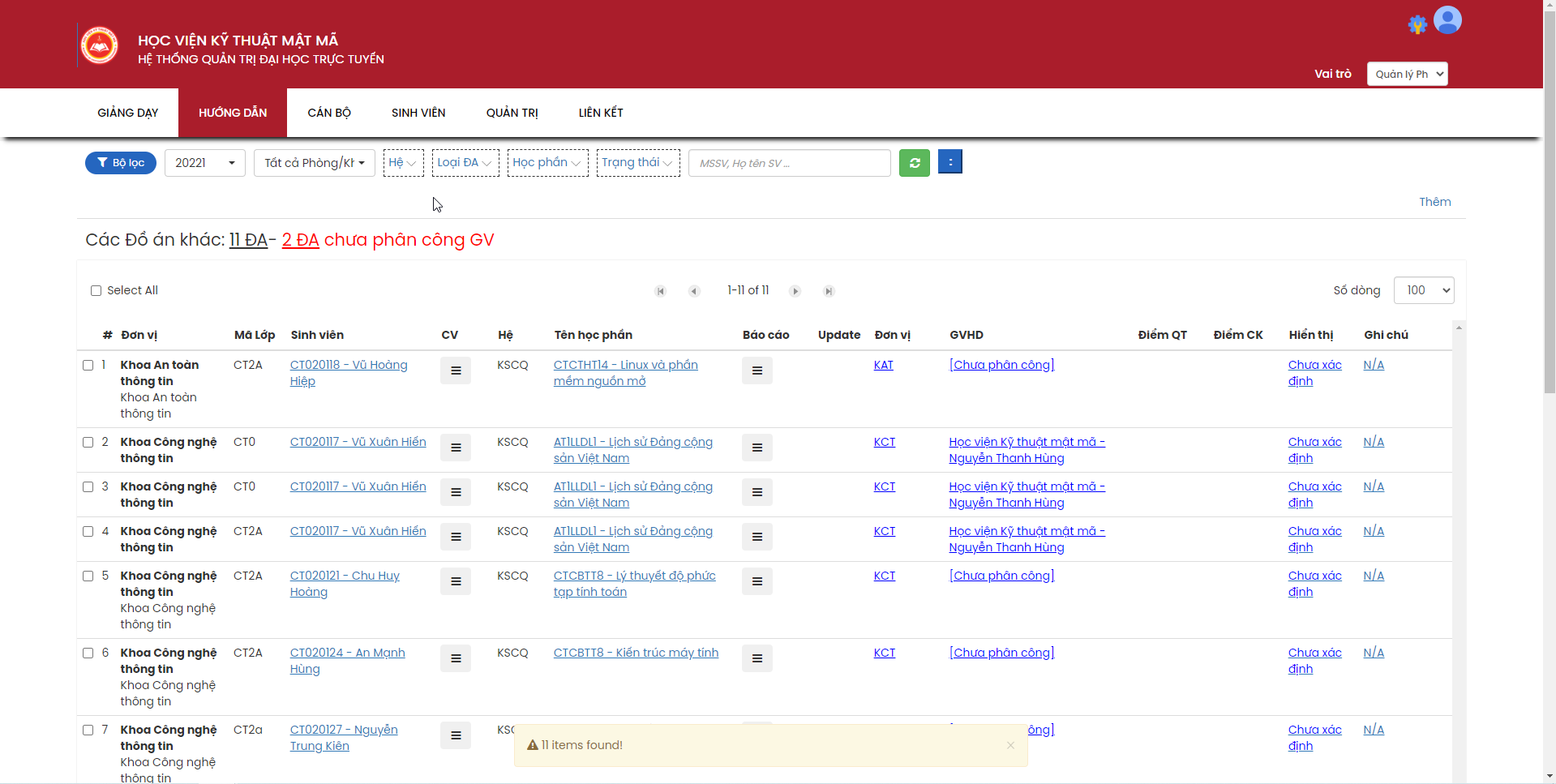Image resolution: width=1556 pixels, height=784 pixels.
Task: Open the settings gear icon
Action: 1417,24
